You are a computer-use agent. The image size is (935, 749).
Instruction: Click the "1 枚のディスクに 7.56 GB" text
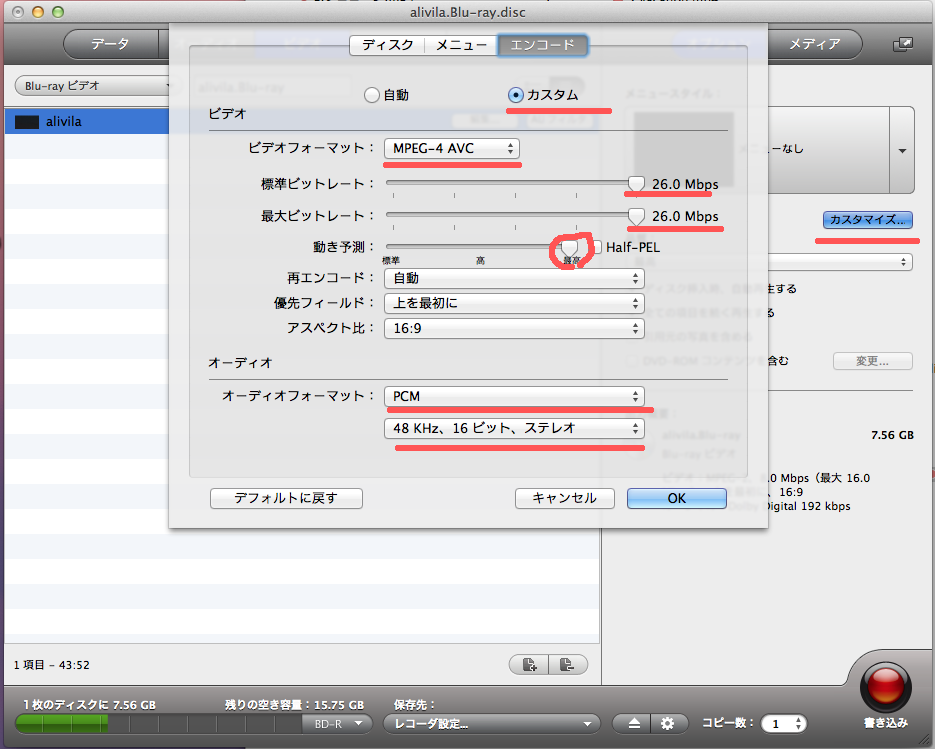tap(89, 705)
